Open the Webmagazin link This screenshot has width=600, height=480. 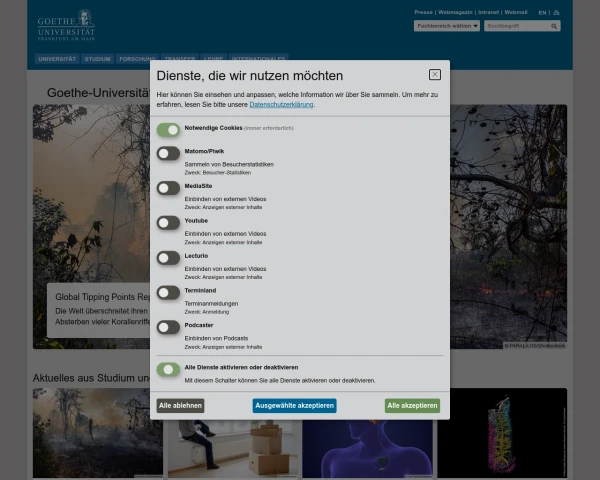coord(455,12)
